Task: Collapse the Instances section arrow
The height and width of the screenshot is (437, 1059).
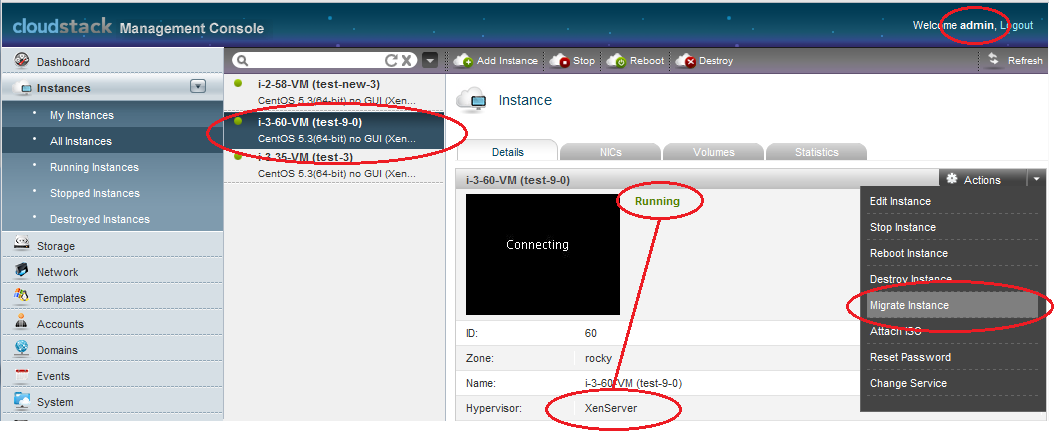Action: pyautogui.click(x=198, y=87)
